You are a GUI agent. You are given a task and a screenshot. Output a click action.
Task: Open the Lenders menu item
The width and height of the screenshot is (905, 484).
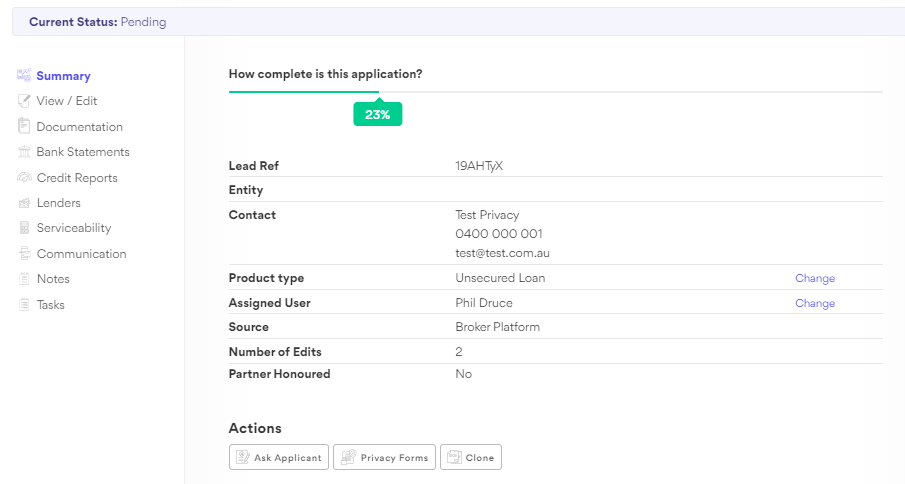(x=58, y=203)
